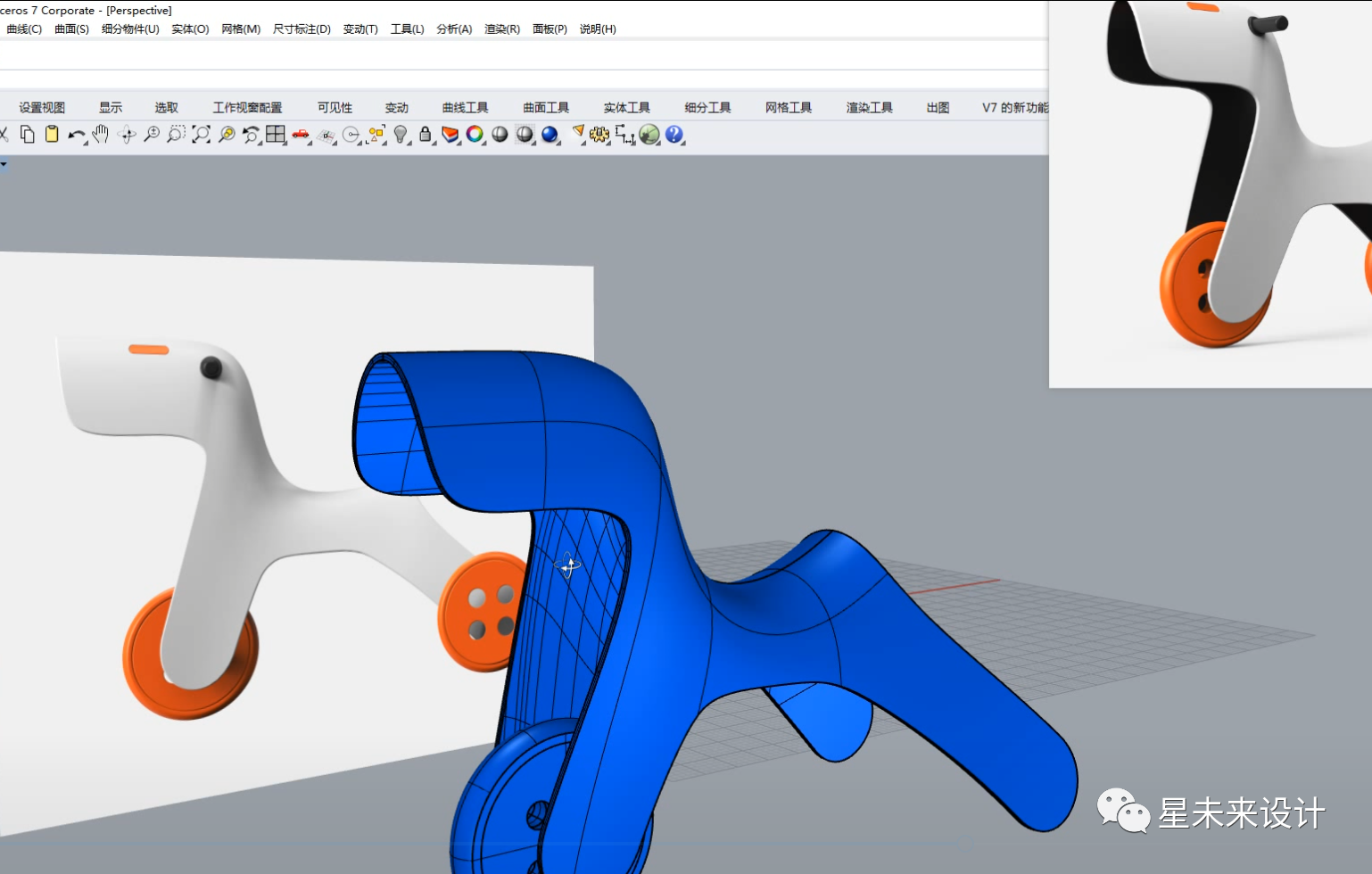The height and width of the screenshot is (874, 1372).
Task: Click the Zoom Dynamic magnifier icon
Action: click(152, 135)
